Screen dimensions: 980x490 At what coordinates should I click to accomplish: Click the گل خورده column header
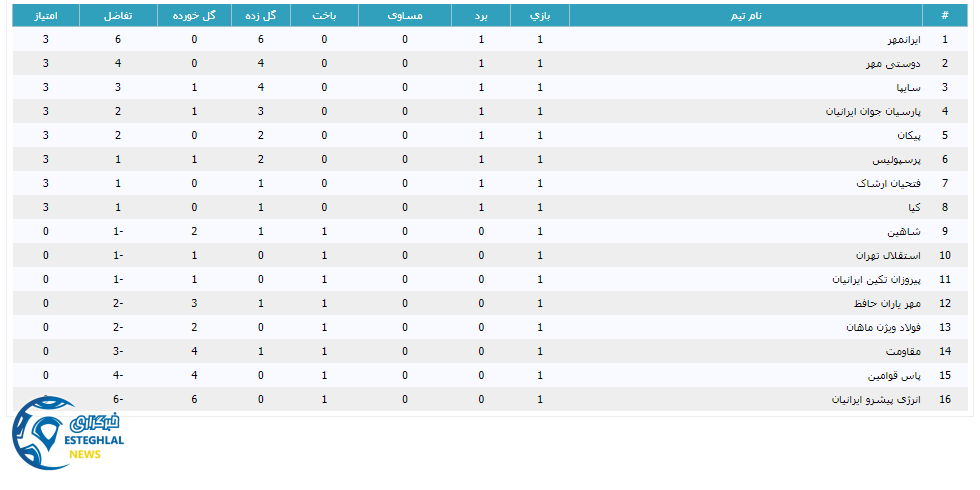point(194,15)
